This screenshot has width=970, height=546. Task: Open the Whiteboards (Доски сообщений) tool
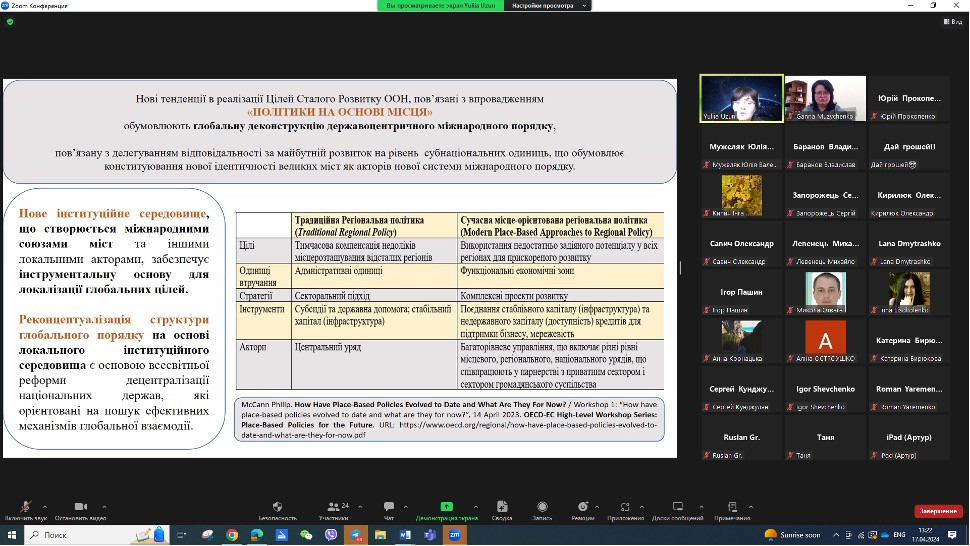677,507
